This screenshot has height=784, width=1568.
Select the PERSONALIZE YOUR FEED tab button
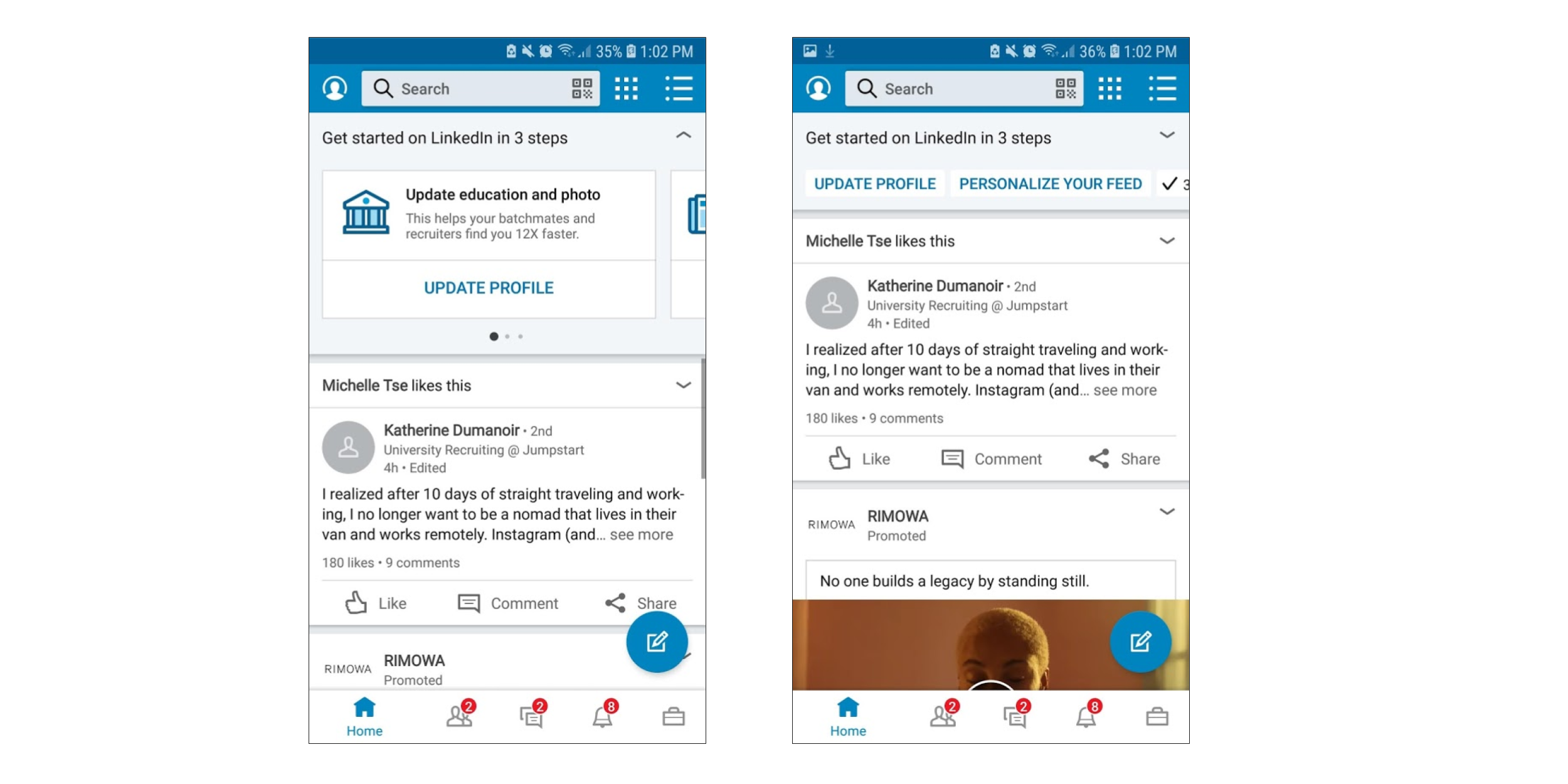click(x=1050, y=183)
